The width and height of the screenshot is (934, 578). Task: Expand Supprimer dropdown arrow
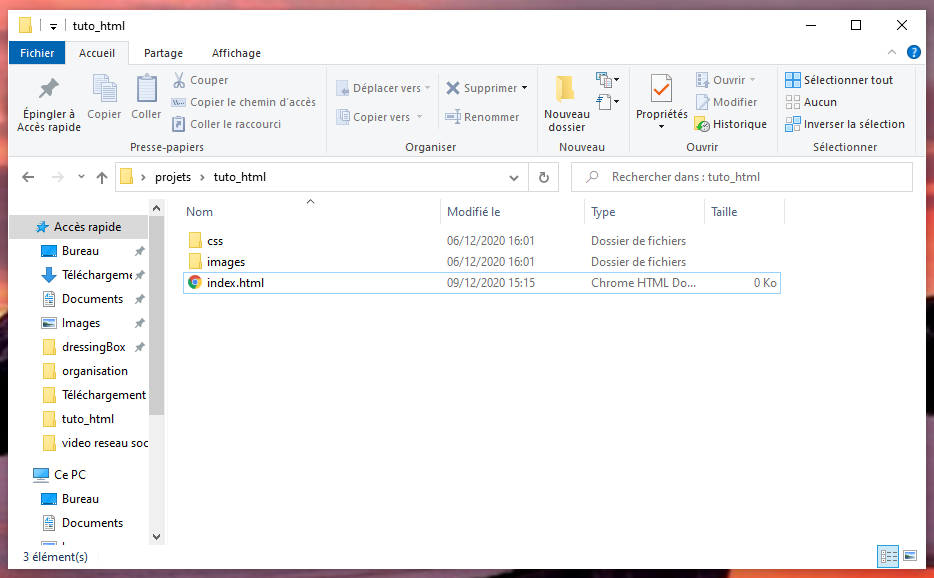click(524, 88)
